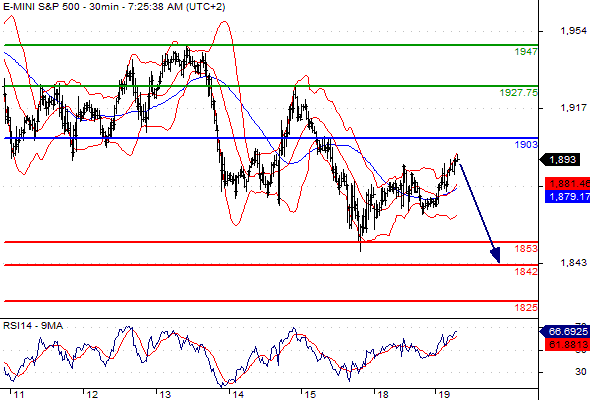Select the 1927.75 resistance level label

519,93
